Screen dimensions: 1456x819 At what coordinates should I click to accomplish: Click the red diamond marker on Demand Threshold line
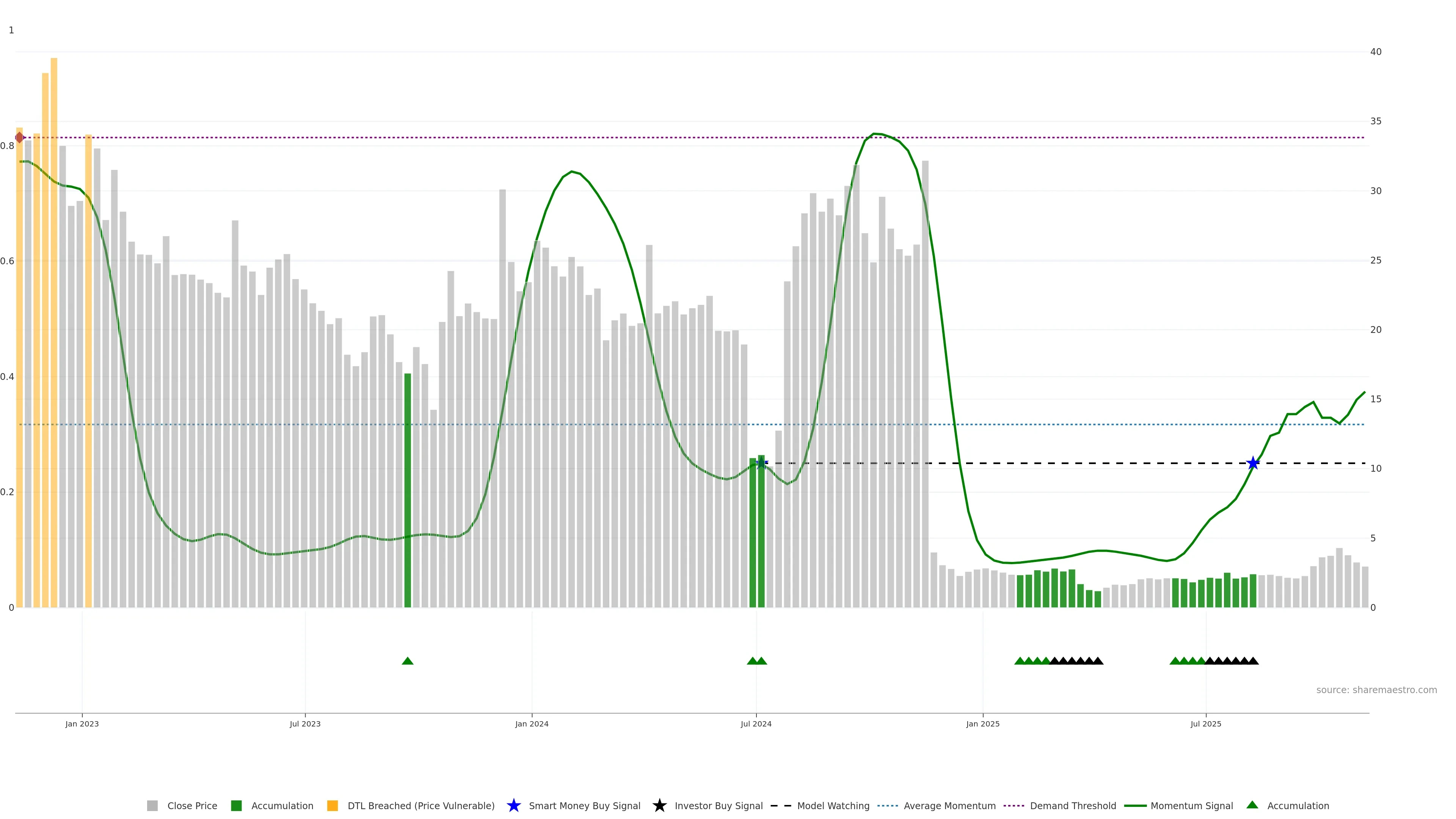(20, 137)
